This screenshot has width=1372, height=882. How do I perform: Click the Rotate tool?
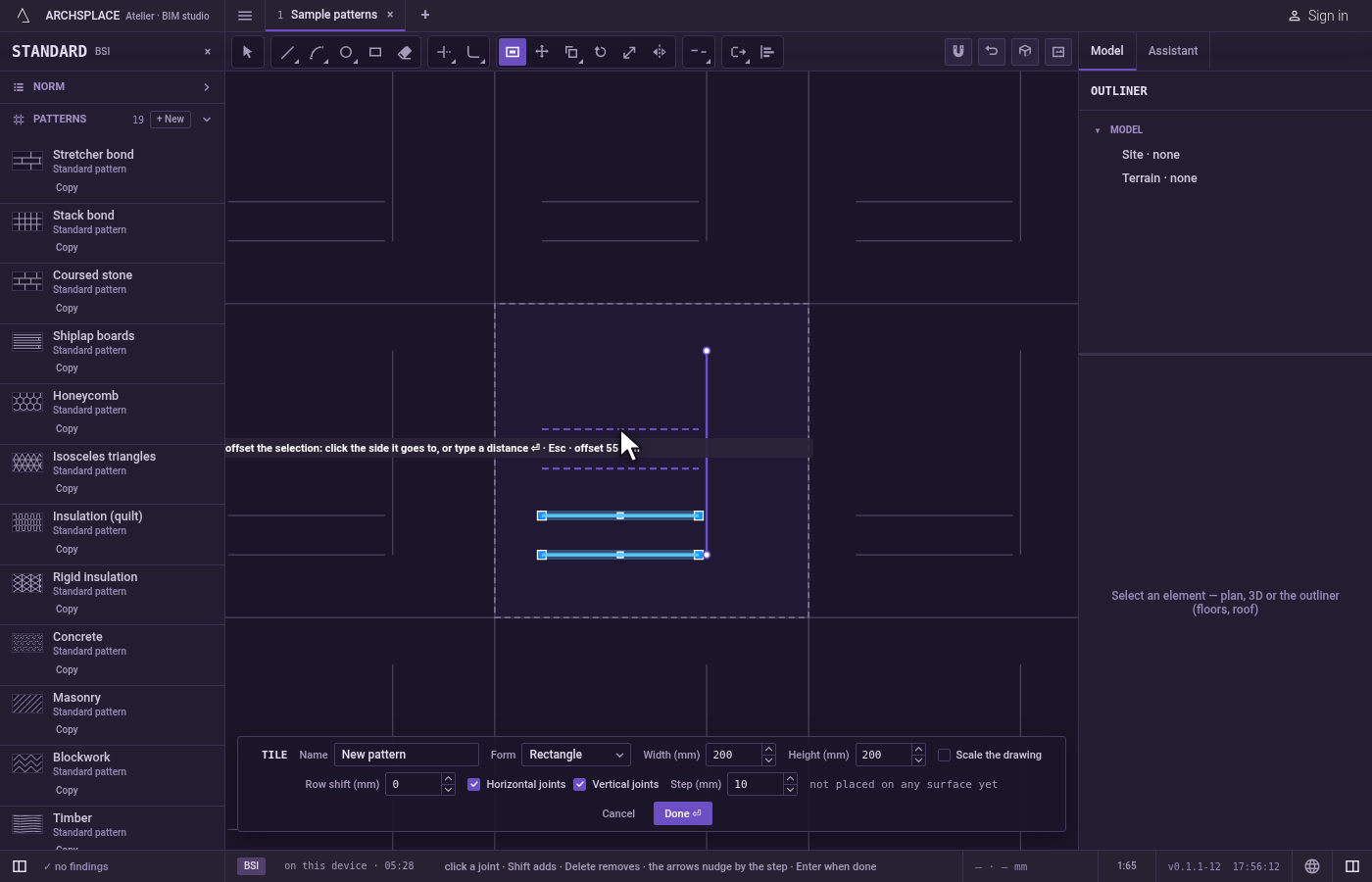(x=601, y=52)
